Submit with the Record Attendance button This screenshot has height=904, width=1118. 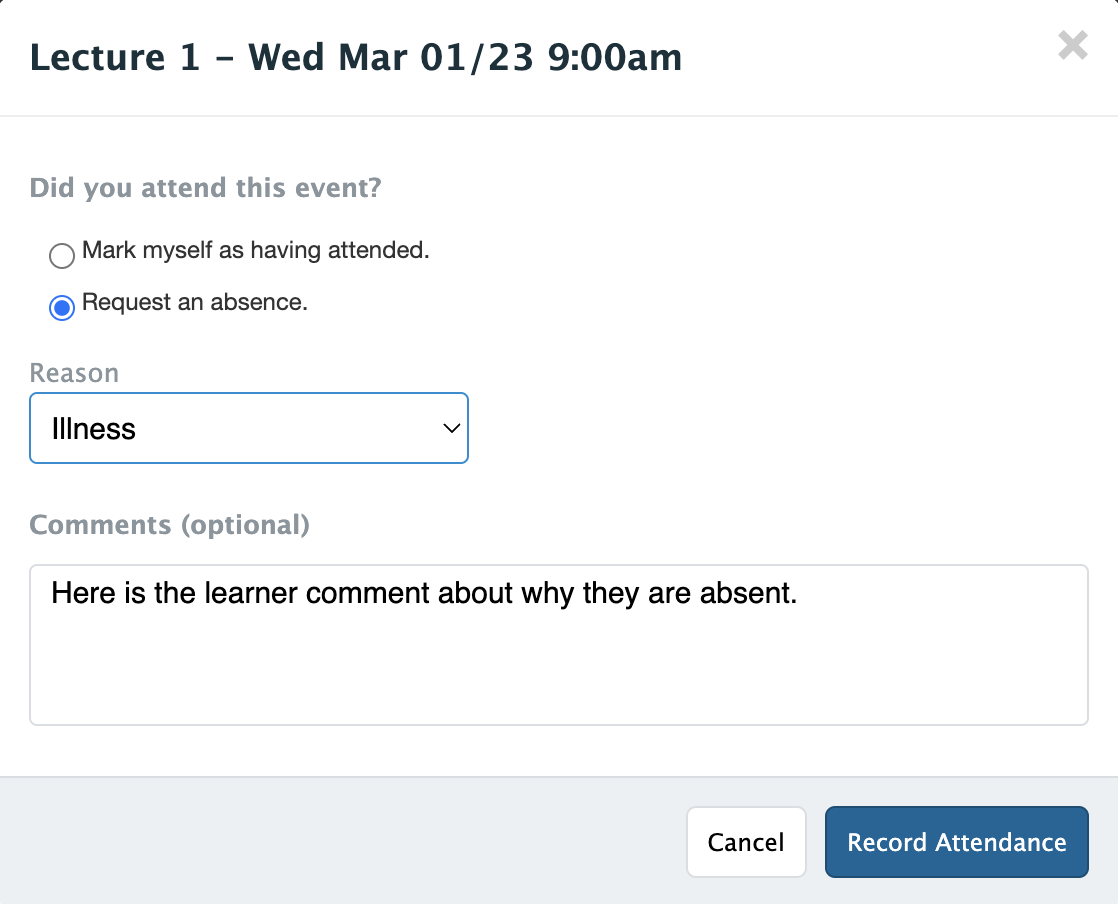pyautogui.click(x=956, y=842)
